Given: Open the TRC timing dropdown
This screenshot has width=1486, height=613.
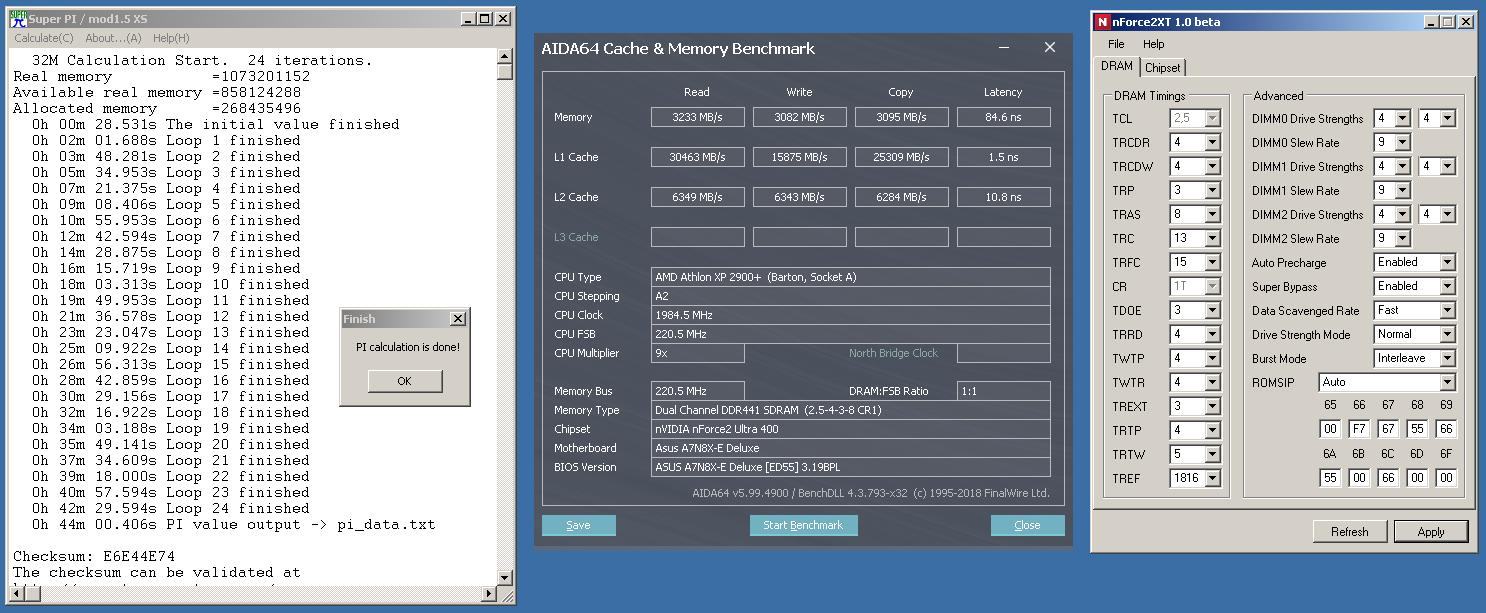Looking at the screenshot, I should point(1212,238).
